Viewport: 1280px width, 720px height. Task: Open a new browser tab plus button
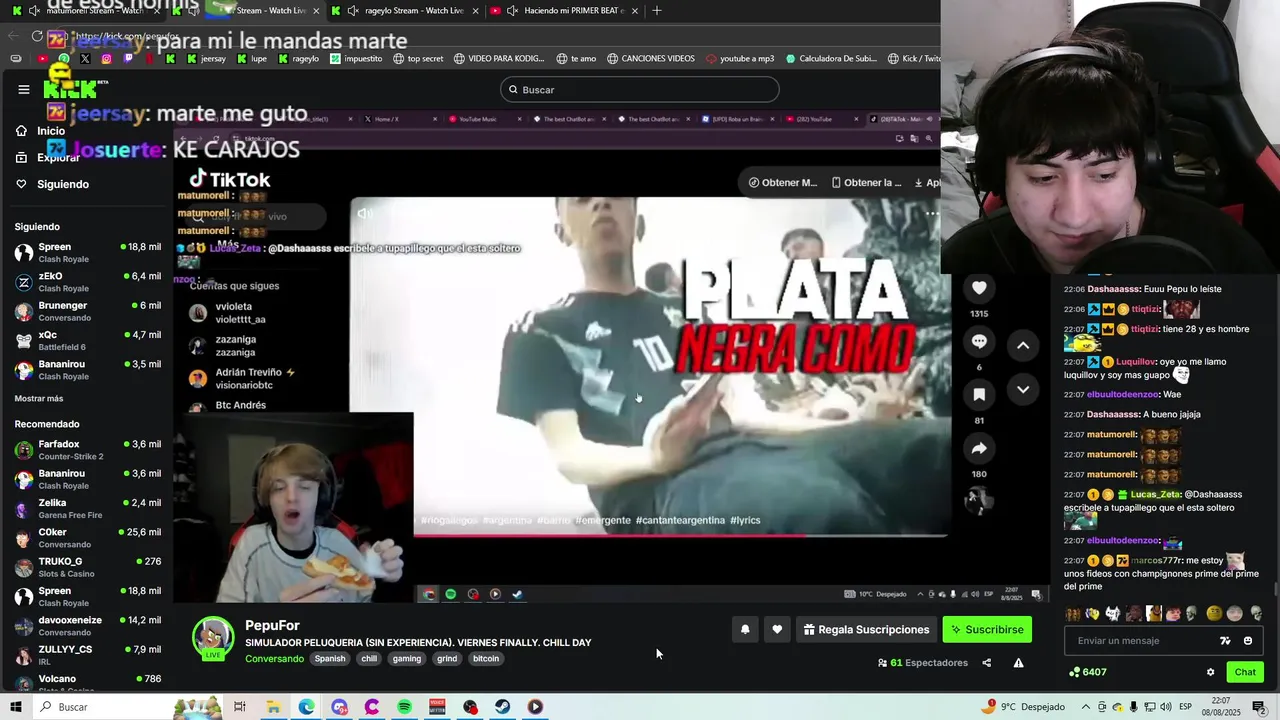point(657,10)
